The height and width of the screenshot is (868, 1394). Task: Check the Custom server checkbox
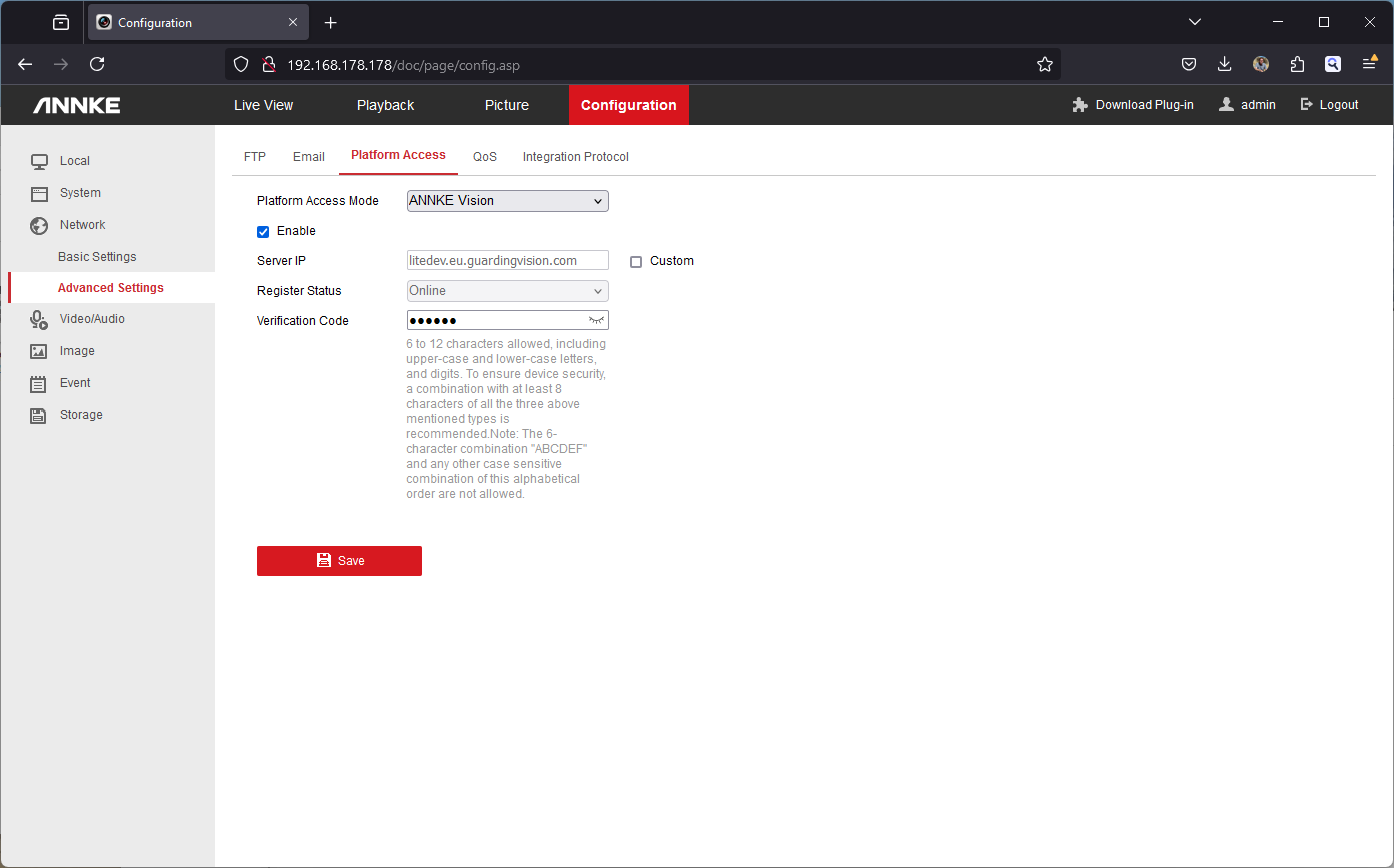point(636,262)
